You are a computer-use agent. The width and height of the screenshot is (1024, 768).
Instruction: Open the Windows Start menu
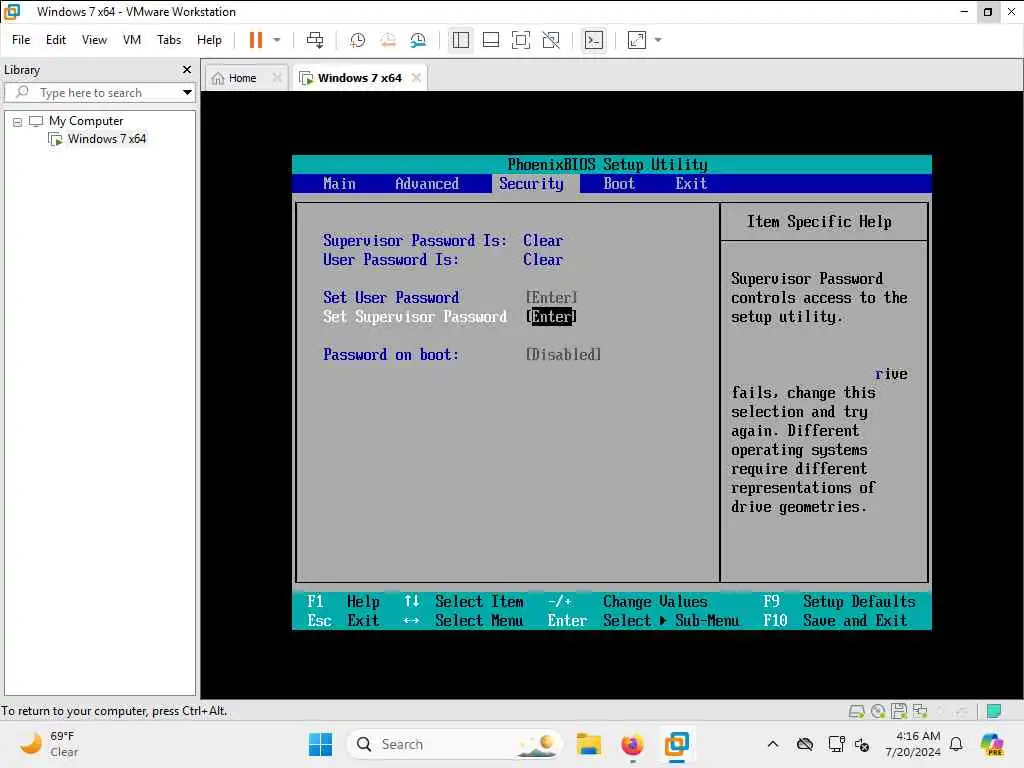coord(320,744)
